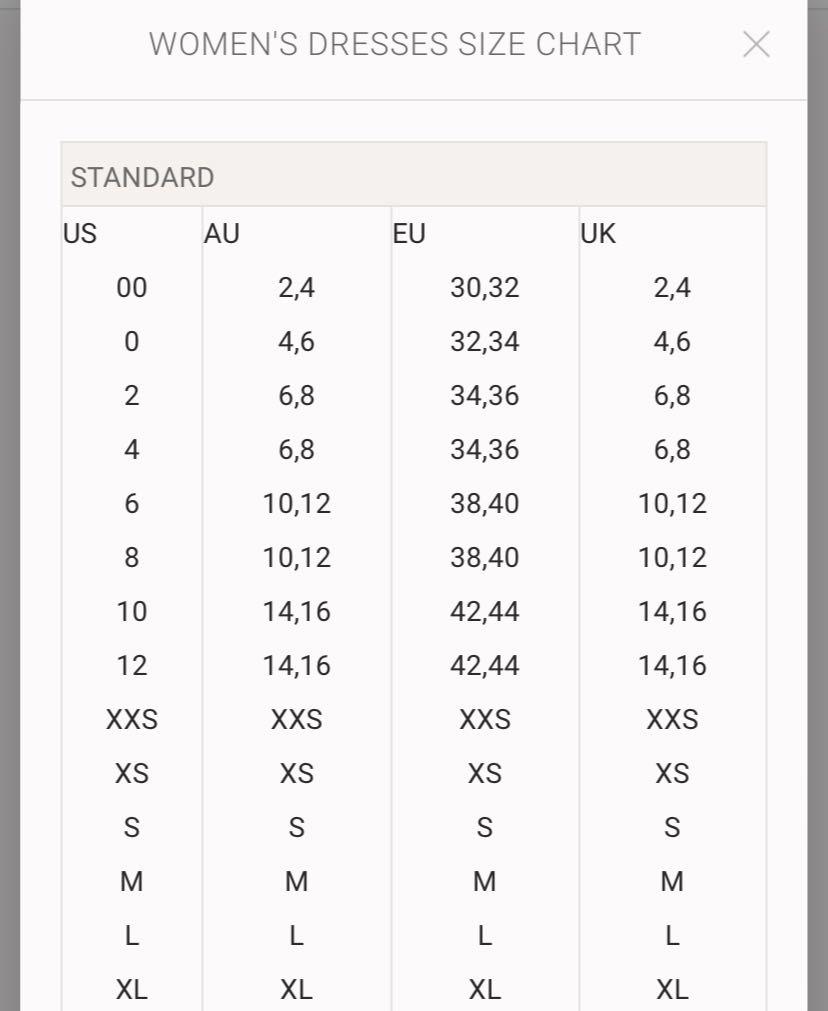Click XXS in the US column

pyautogui.click(x=132, y=720)
